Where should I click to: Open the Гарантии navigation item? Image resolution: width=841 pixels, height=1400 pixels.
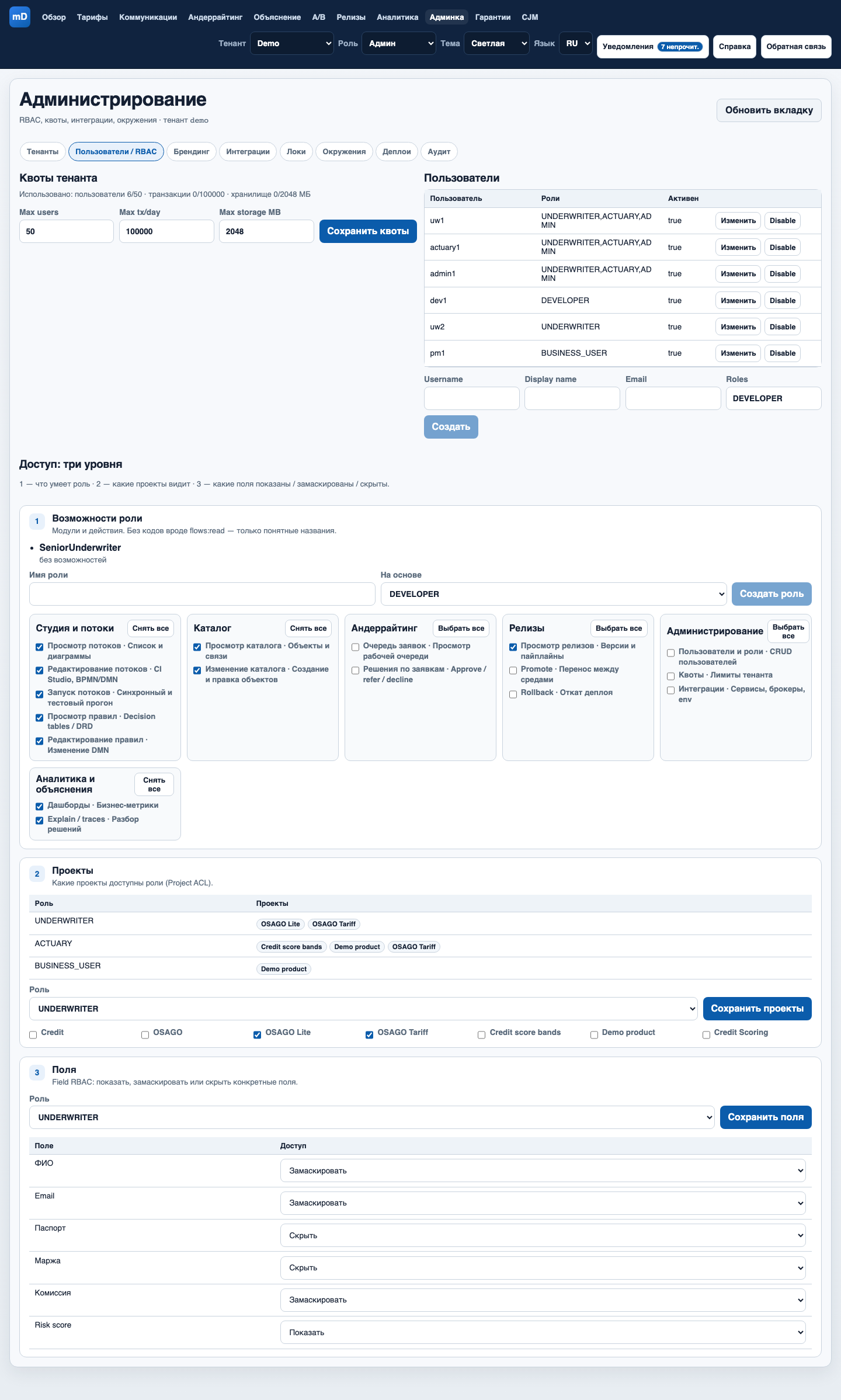[493, 17]
